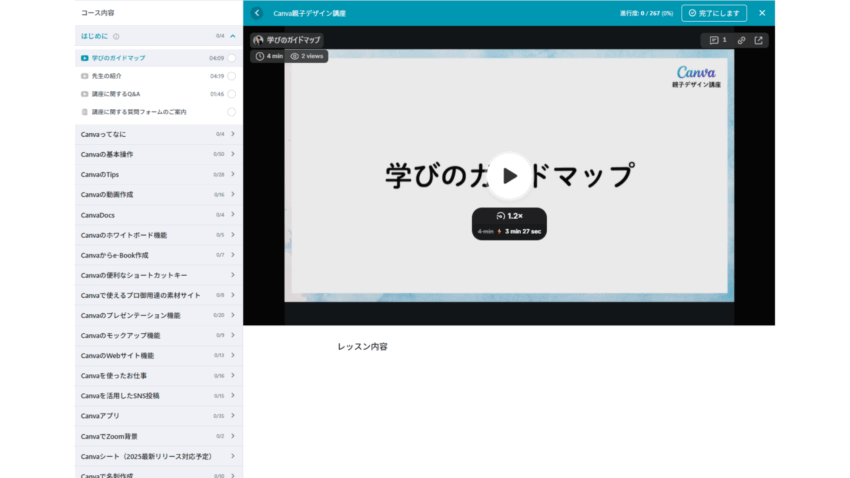This screenshot has width=850, height=478.
Task: Close the course viewer with X
Action: click(x=762, y=13)
